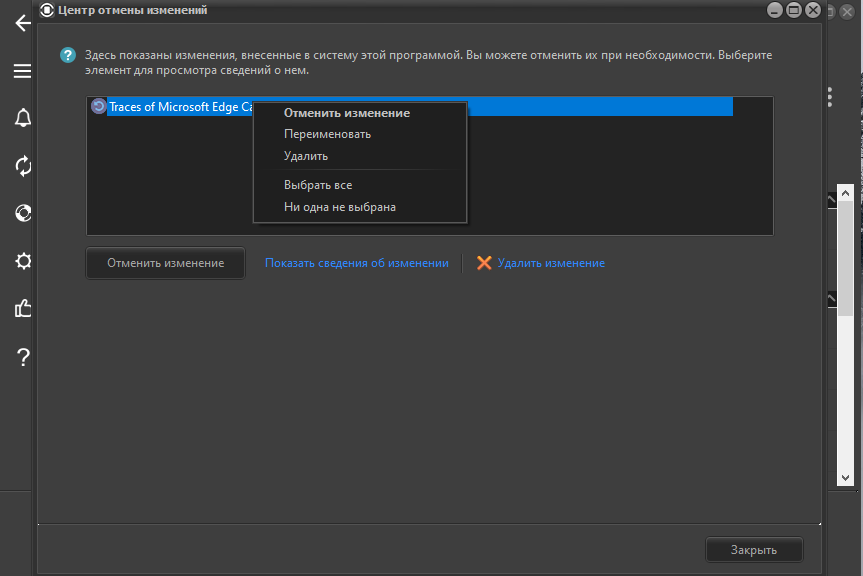863x576 pixels.
Task: Click the scrollbar up arrow on right
Action: 845,194
